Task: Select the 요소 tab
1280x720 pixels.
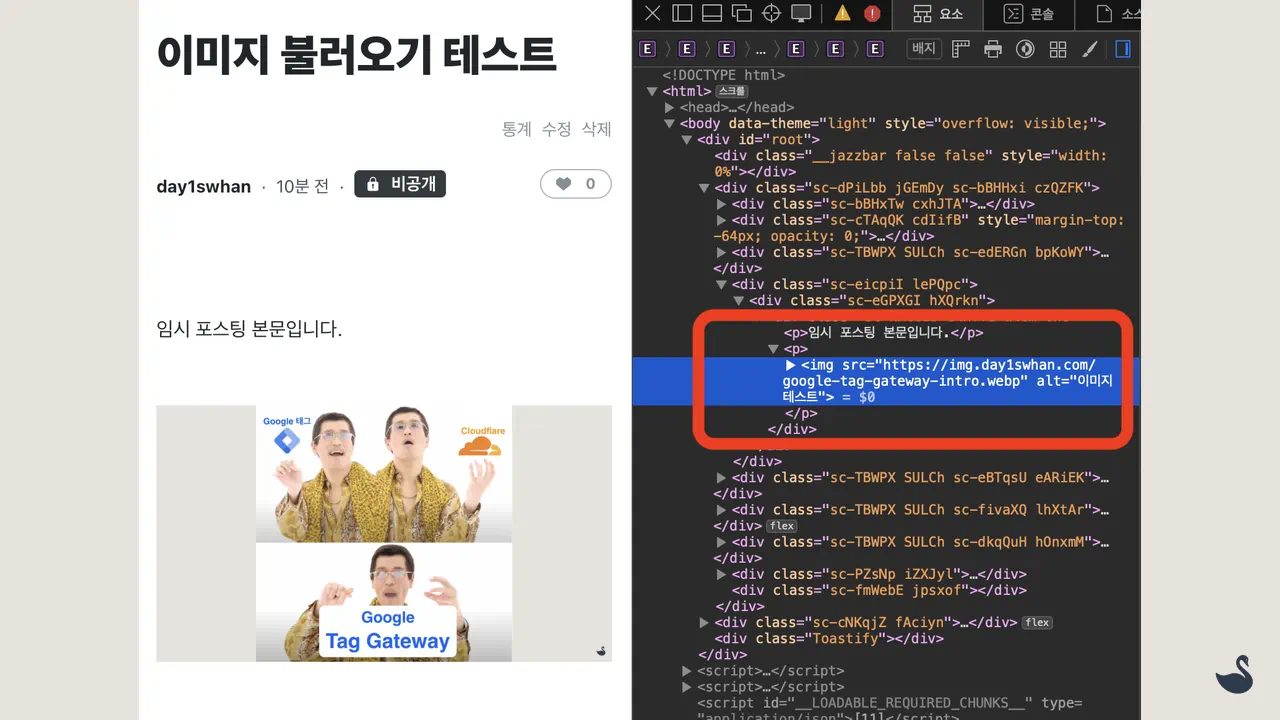Action: pos(937,14)
